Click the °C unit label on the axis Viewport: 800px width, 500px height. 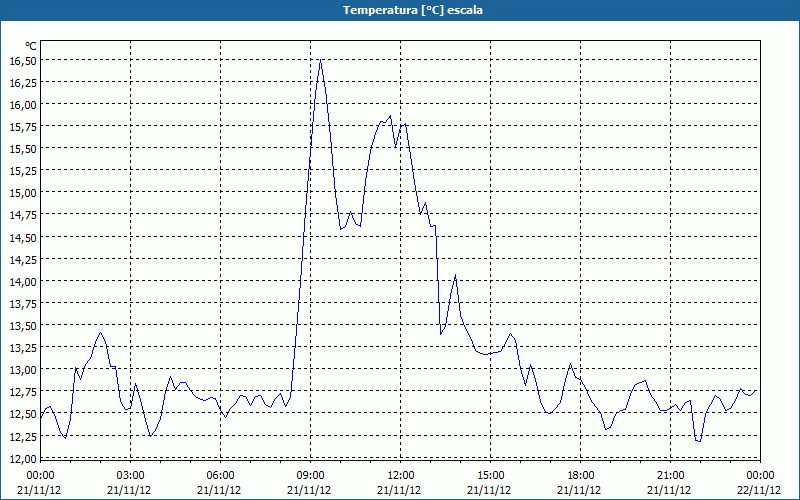tap(31, 46)
